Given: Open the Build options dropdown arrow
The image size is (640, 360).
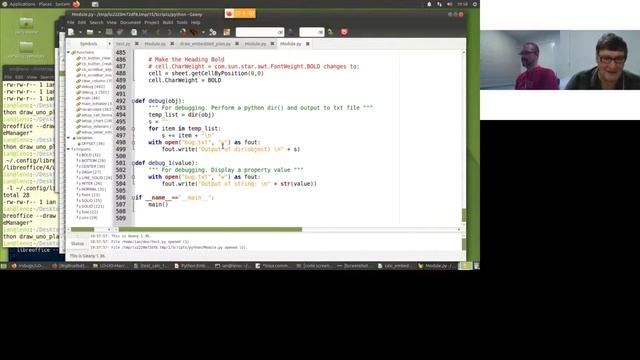Looking at the screenshot, I should (x=203, y=32).
